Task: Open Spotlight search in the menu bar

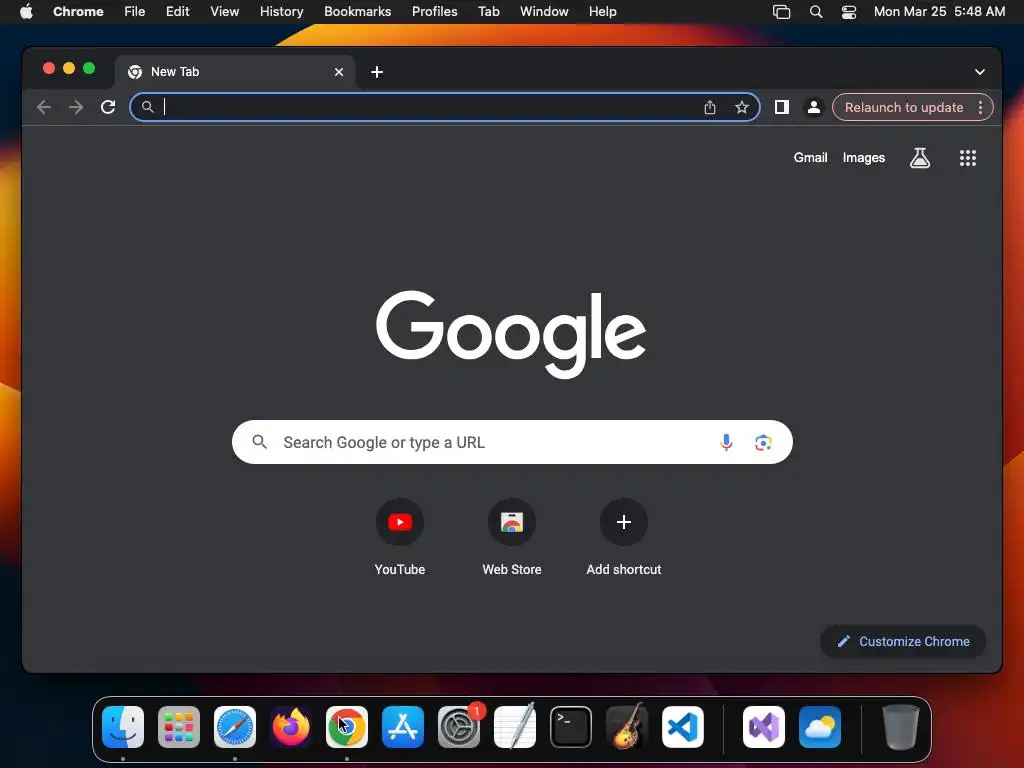Action: (816, 12)
